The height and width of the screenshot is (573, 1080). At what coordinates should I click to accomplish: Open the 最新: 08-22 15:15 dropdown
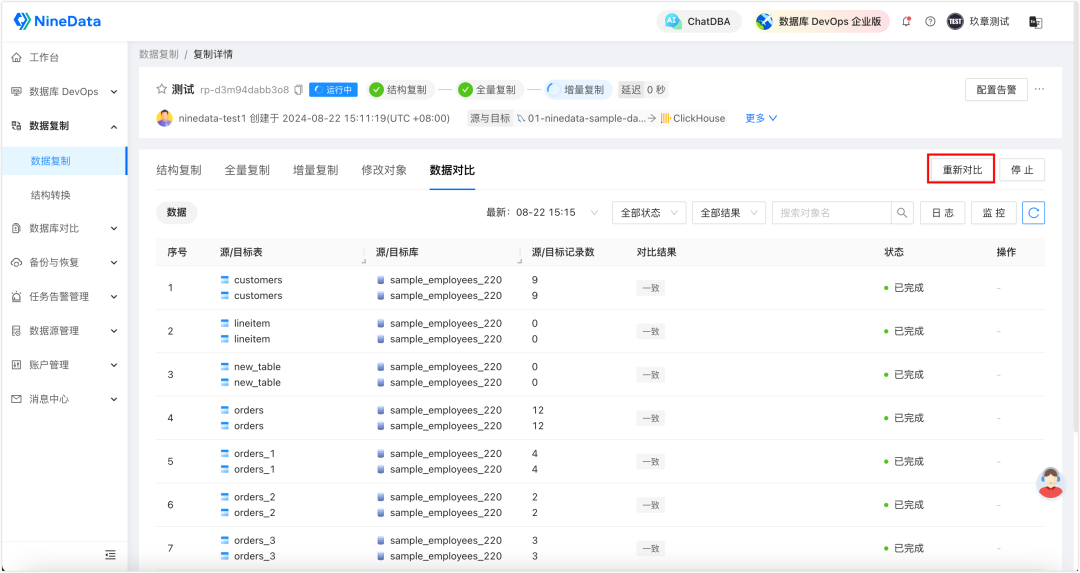tap(543, 212)
